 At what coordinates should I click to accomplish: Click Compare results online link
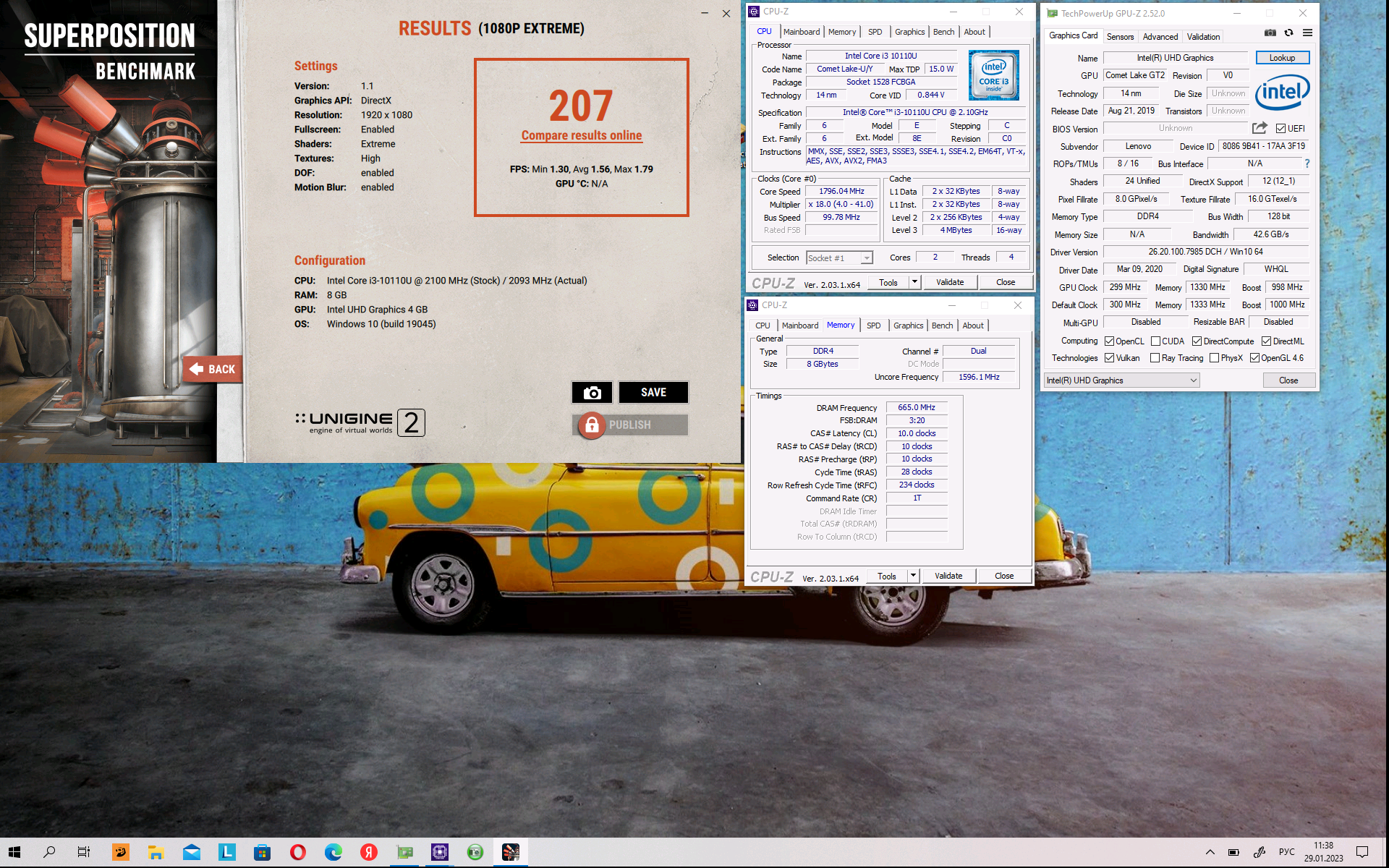[582, 135]
